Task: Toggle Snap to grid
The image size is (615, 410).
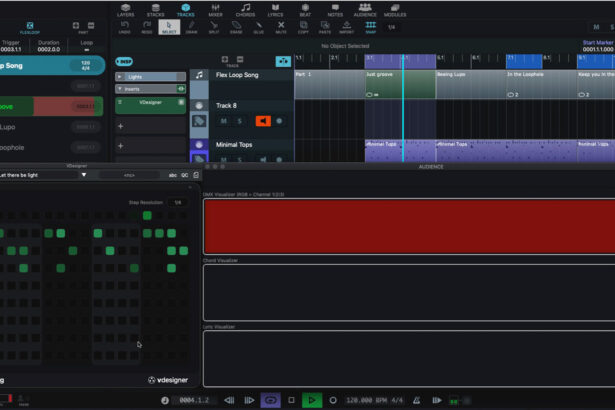Action: 370,27
